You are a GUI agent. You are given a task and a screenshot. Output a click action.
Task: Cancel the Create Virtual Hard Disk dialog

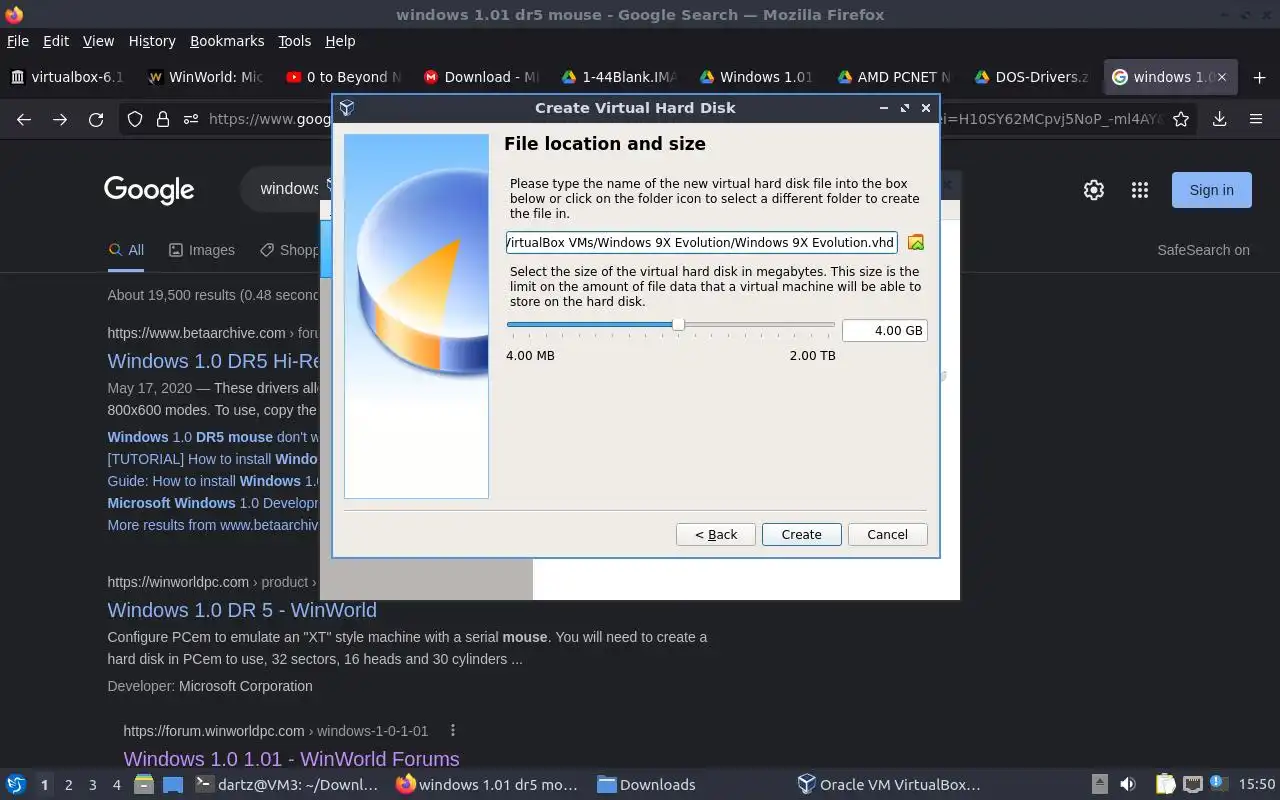pos(887,534)
